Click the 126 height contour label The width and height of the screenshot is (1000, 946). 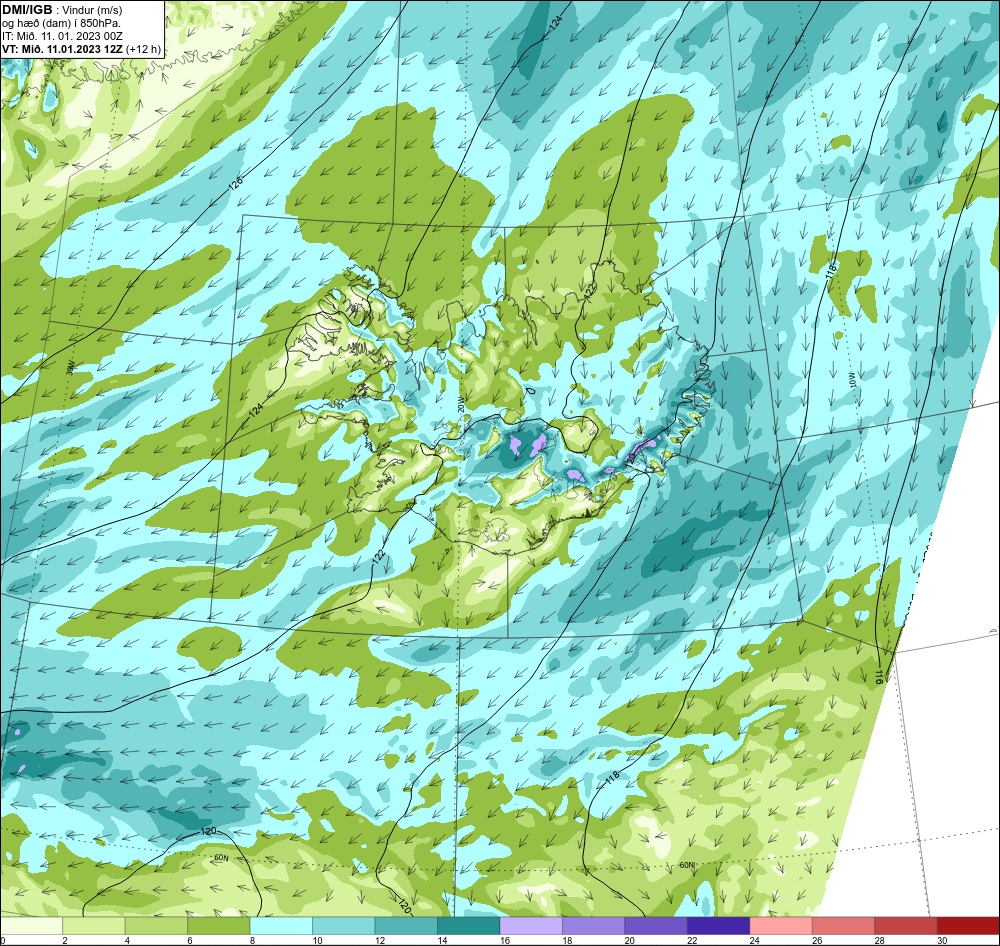236,184
